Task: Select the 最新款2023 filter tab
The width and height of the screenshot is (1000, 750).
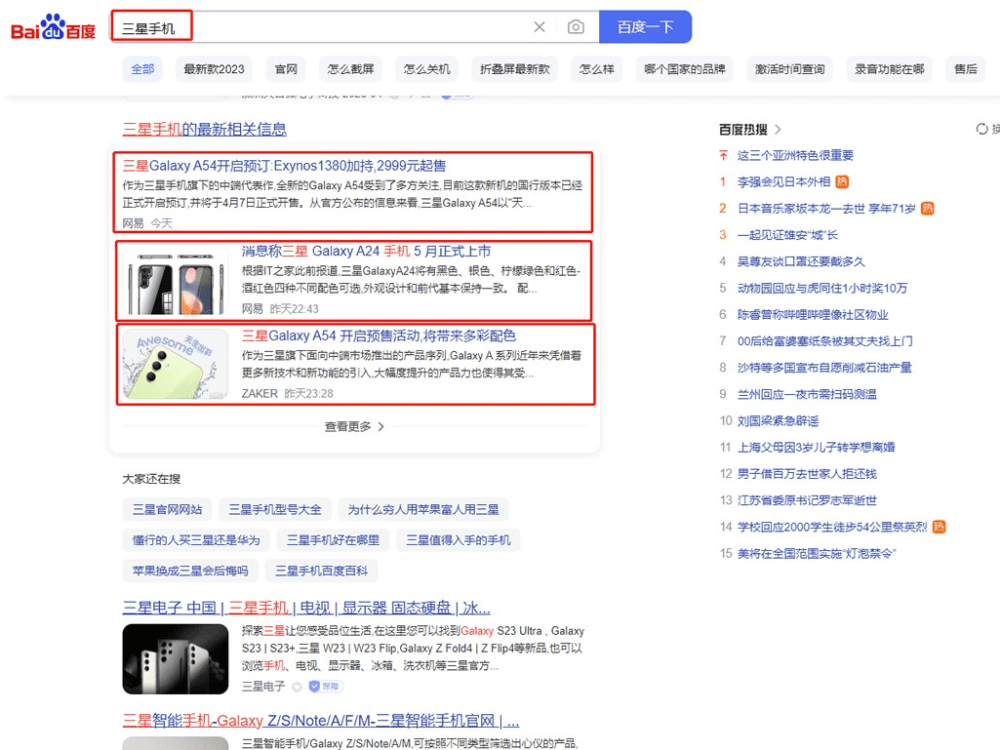Action: [214, 69]
